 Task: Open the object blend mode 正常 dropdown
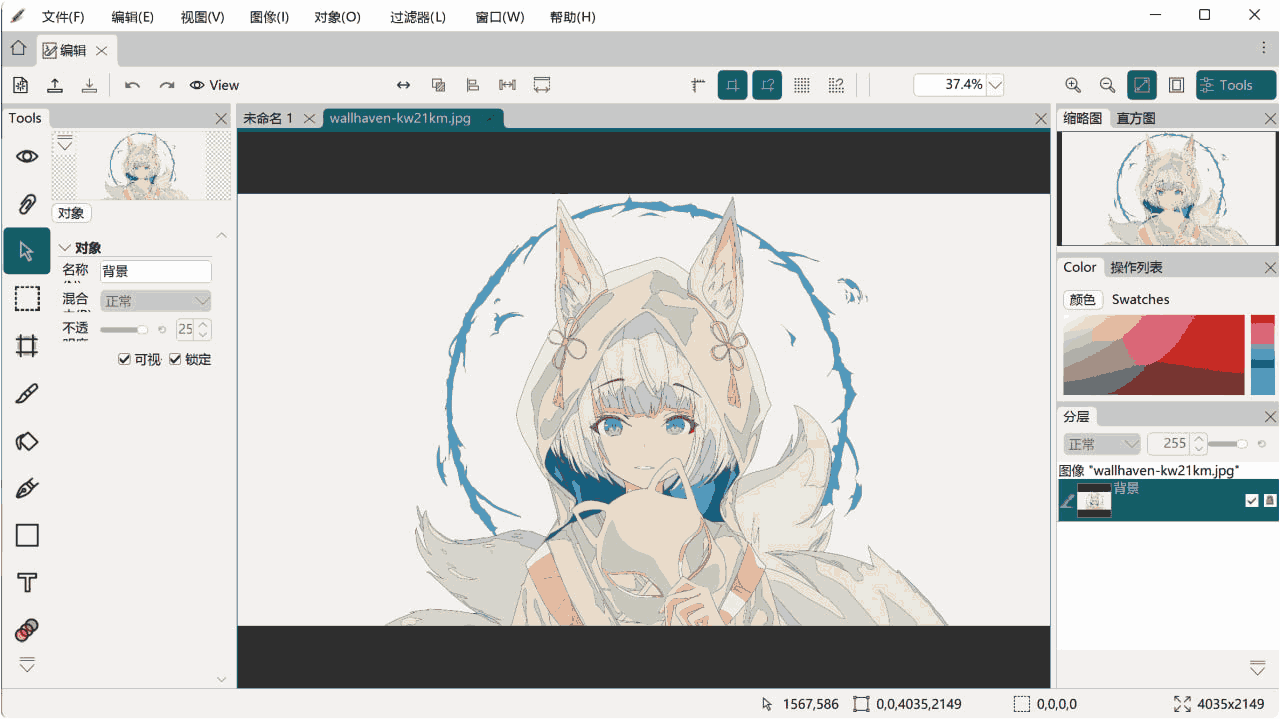[156, 301]
